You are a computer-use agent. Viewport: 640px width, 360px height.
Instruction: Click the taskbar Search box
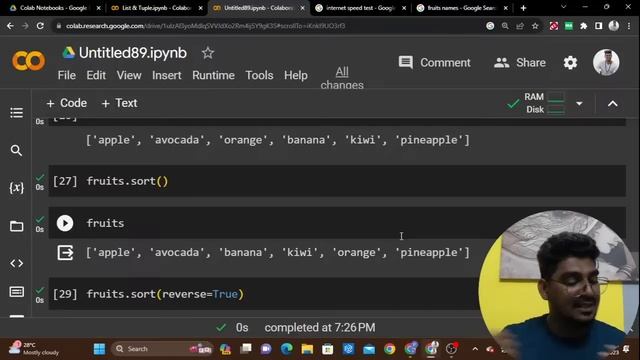pyautogui.click(x=162, y=349)
